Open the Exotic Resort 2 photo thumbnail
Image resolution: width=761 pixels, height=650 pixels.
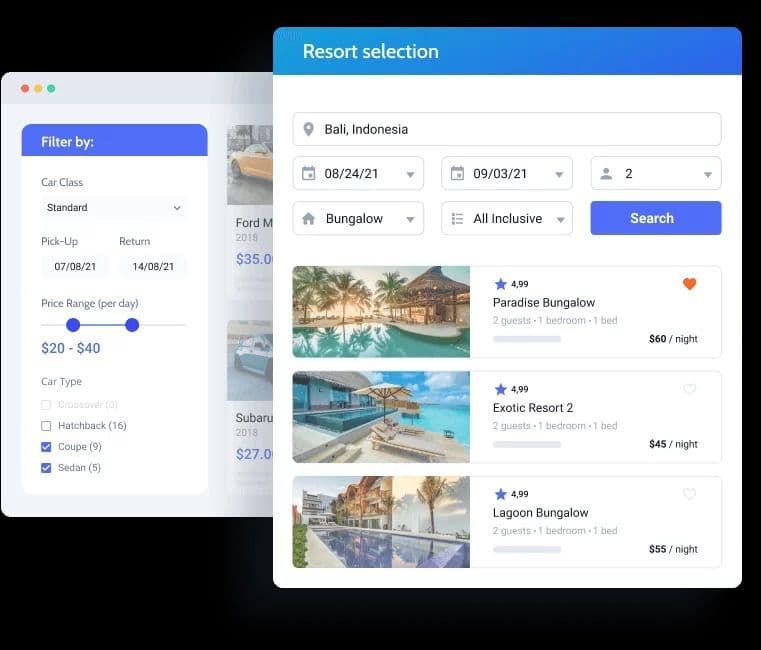381,417
